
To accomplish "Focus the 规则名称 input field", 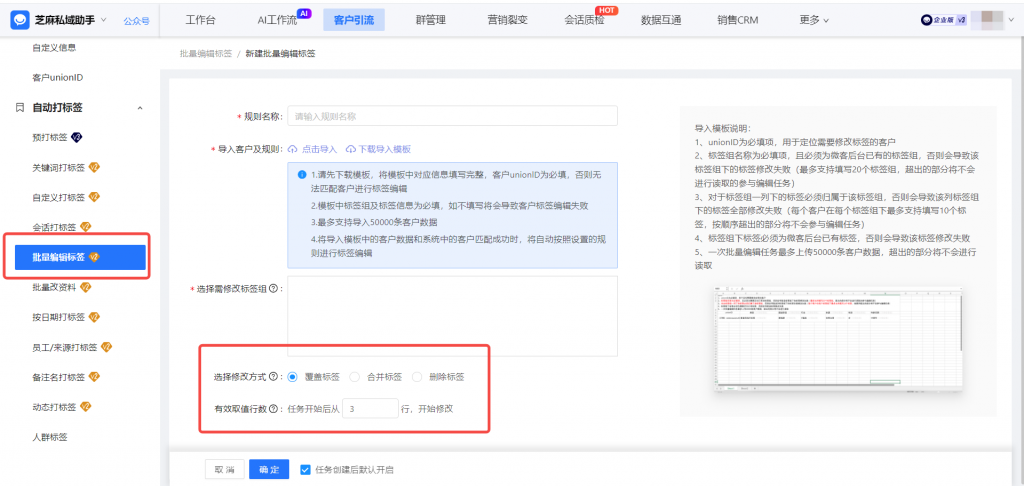I will [x=452, y=116].
